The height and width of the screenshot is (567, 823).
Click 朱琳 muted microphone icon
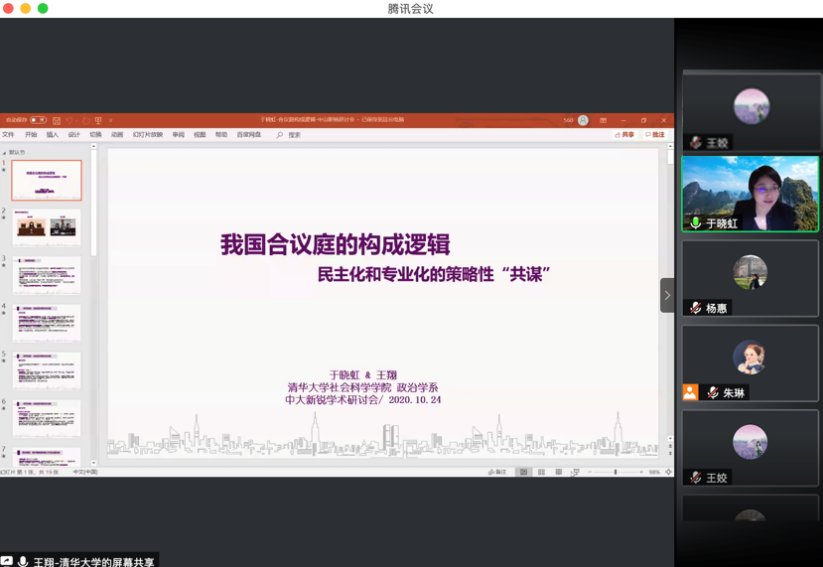coord(712,393)
